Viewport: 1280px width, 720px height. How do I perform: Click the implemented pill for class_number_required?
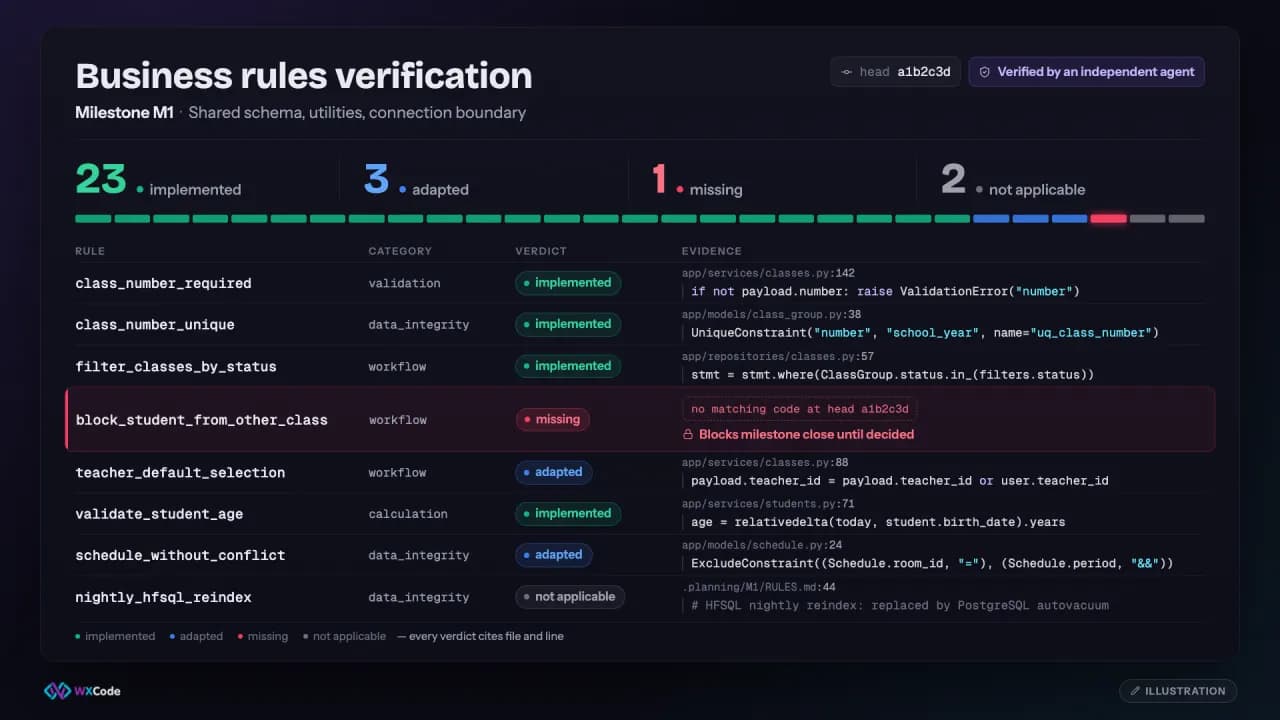click(568, 283)
